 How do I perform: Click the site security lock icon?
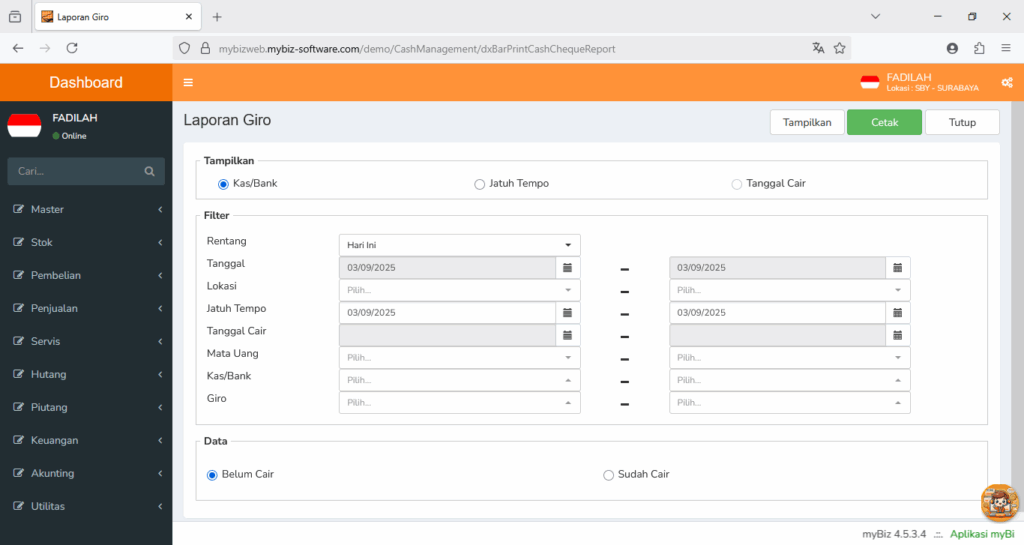point(205,48)
